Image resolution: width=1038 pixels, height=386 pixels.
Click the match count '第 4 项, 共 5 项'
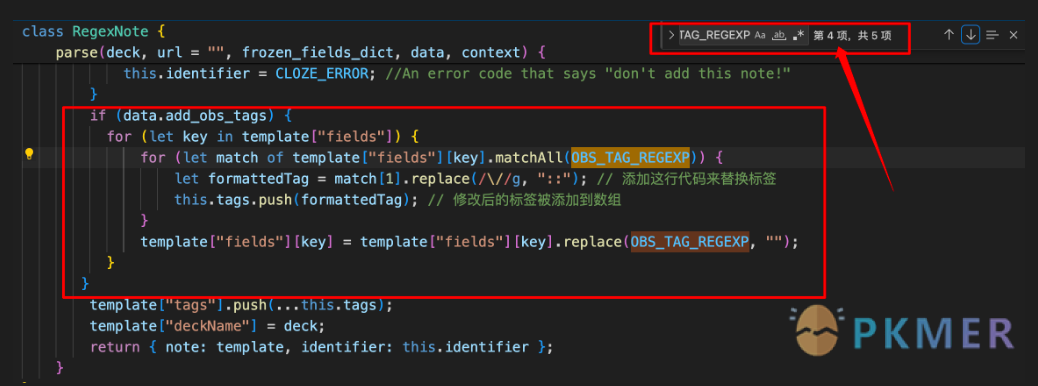coord(851,36)
